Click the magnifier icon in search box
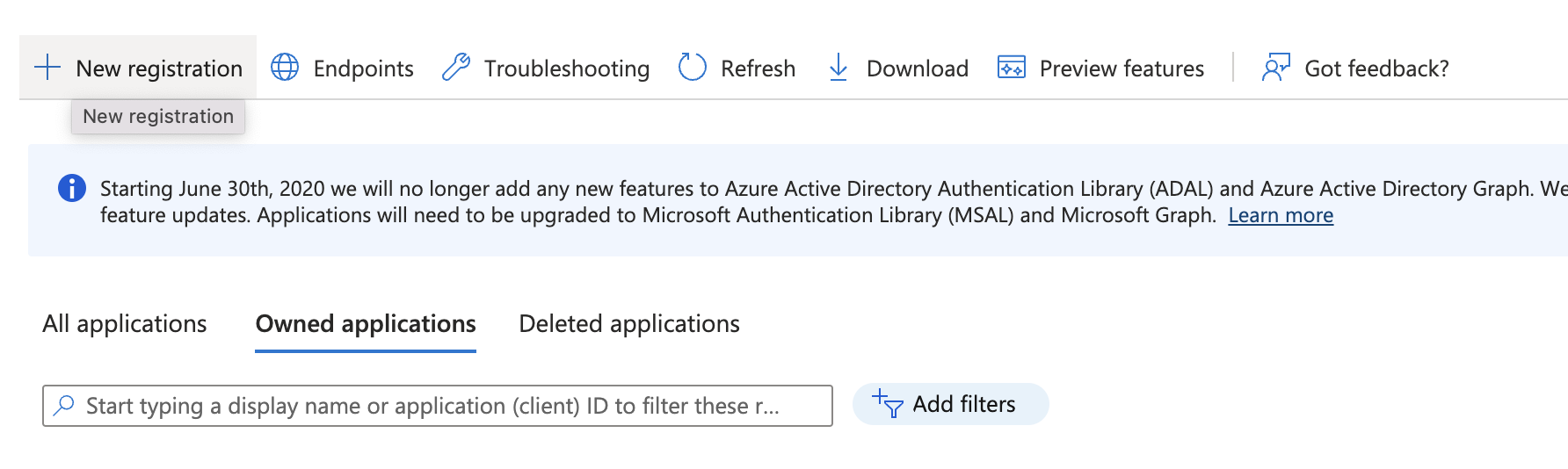 click(64, 405)
